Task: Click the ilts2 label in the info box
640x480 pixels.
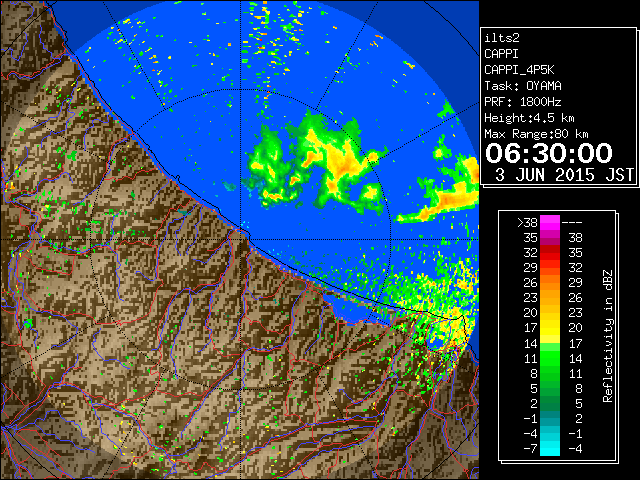Action: pos(502,38)
